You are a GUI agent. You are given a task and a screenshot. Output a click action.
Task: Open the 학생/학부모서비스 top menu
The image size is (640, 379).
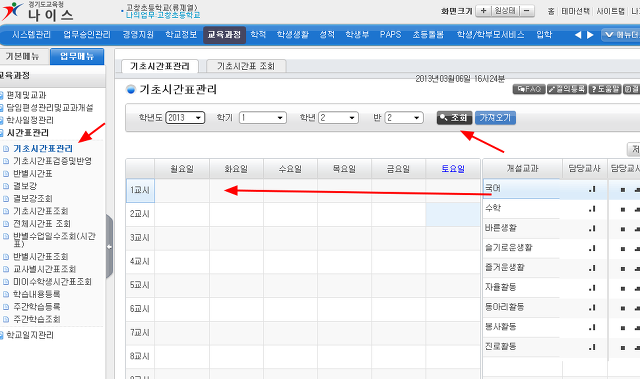tap(490, 35)
